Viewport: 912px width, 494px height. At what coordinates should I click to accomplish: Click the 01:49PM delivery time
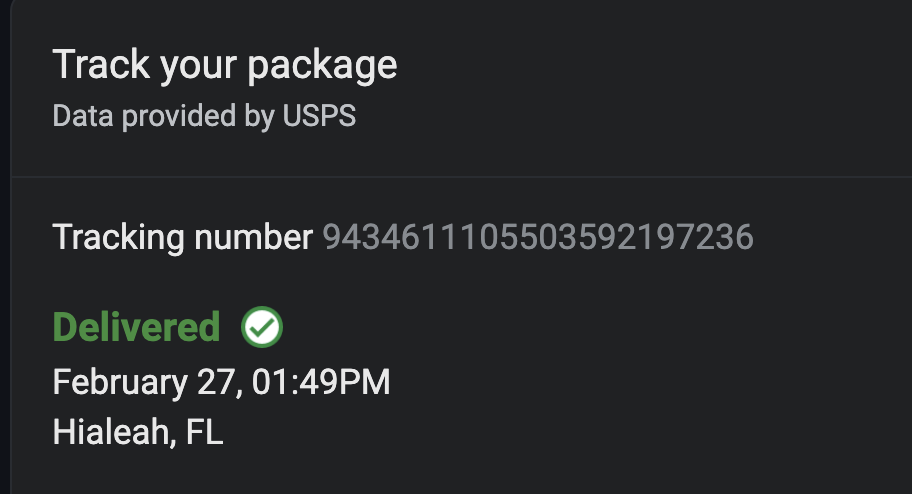coord(321,382)
